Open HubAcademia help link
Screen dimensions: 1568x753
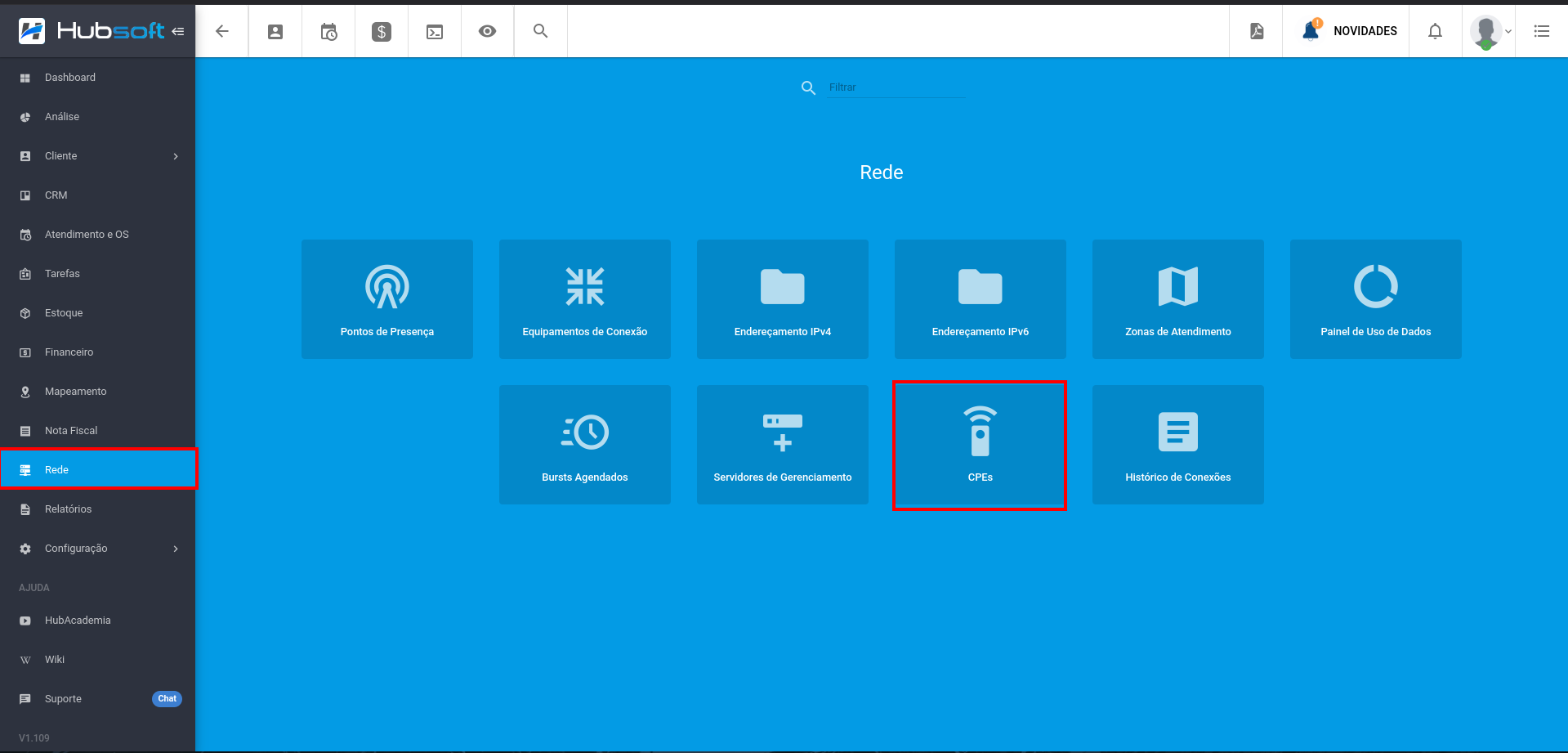point(98,621)
